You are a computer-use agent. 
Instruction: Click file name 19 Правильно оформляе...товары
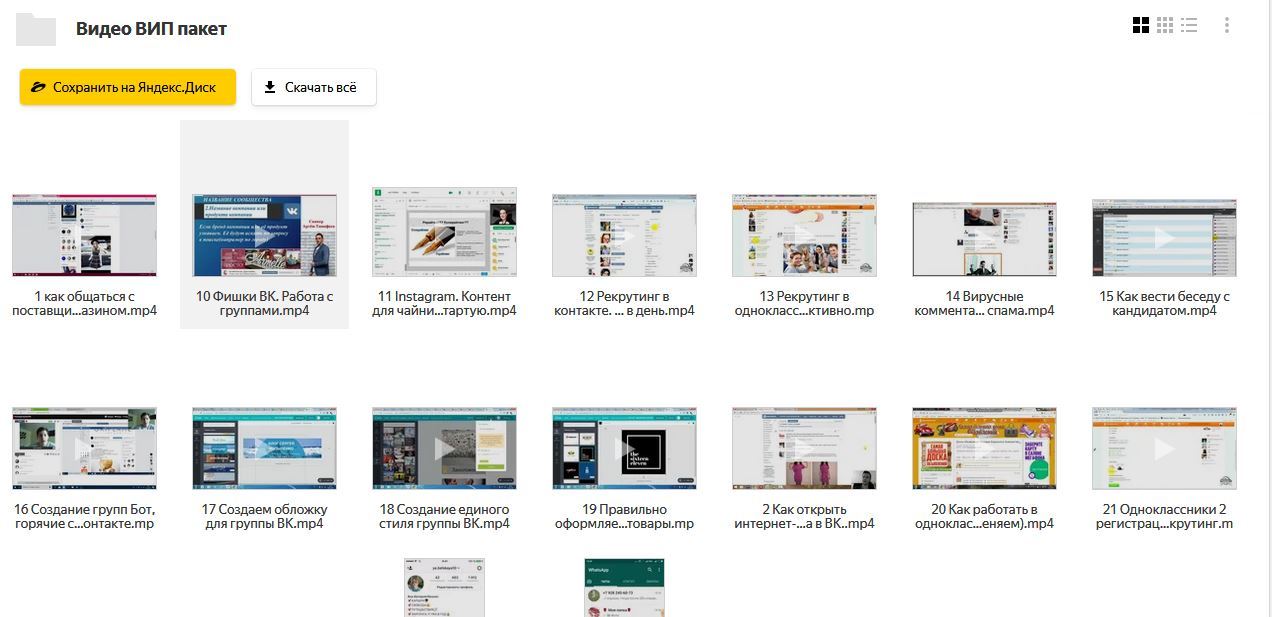[x=624, y=516]
